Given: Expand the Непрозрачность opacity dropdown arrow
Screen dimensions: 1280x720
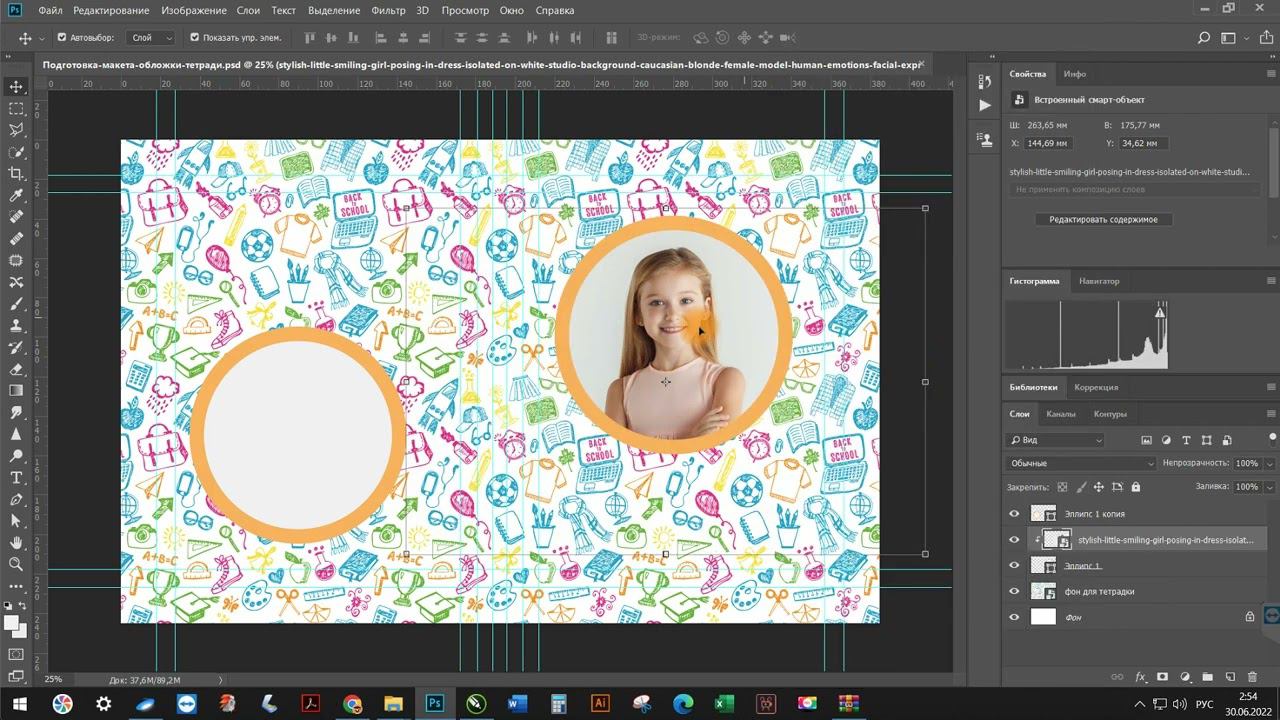Looking at the screenshot, I should point(1270,463).
